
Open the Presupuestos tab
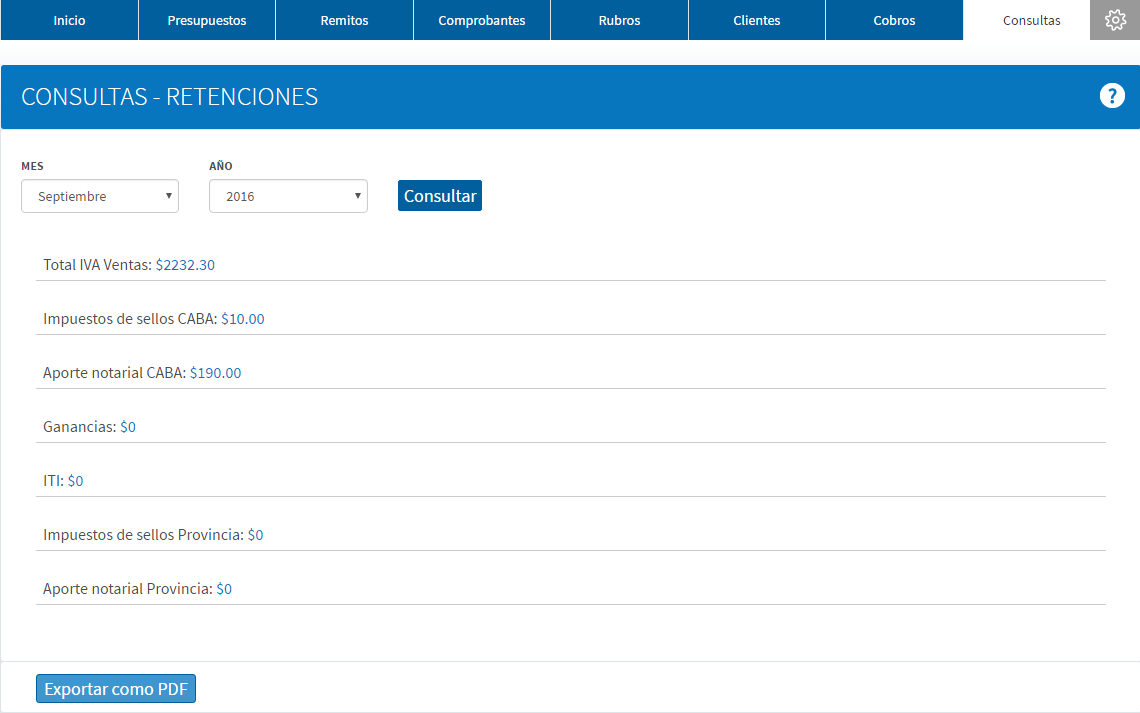pyautogui.click(x=206, y=20)
